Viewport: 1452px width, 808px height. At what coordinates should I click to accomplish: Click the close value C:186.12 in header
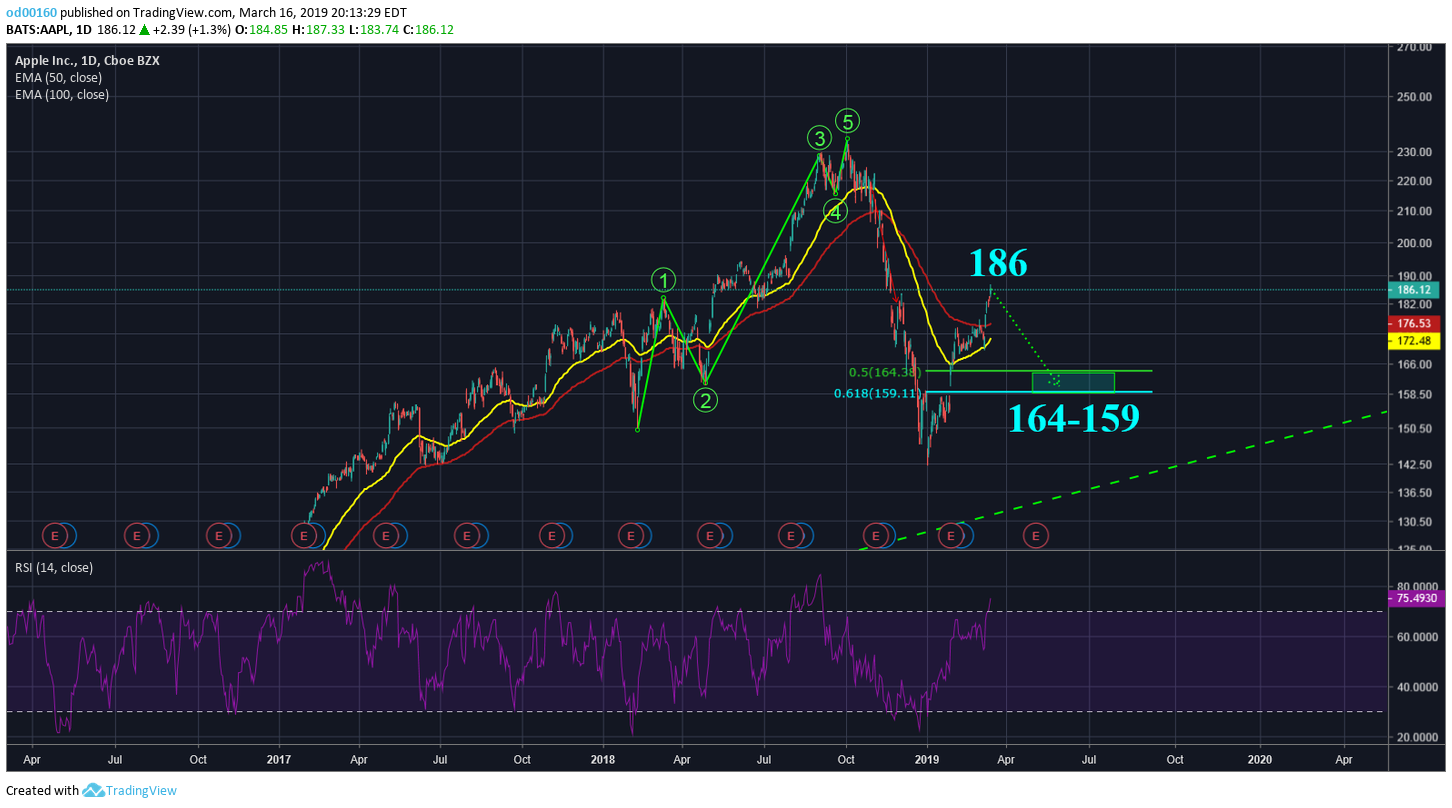[429, 30]
